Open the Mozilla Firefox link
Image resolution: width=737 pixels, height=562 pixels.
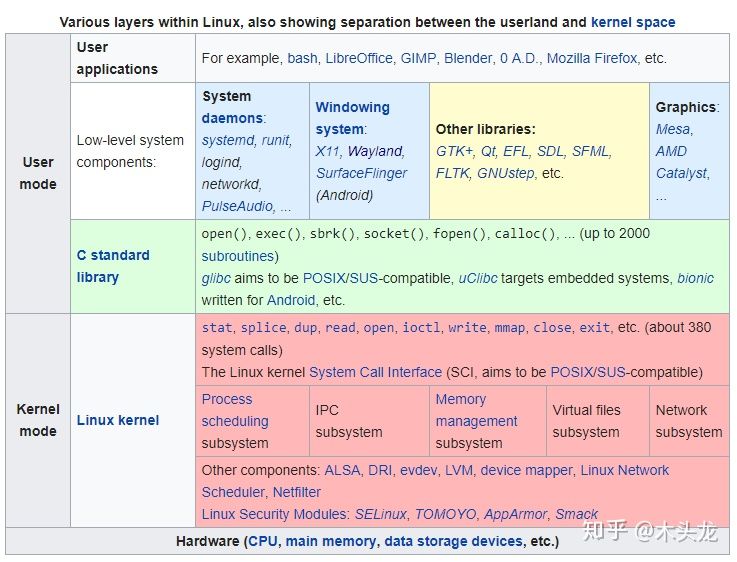592,58
